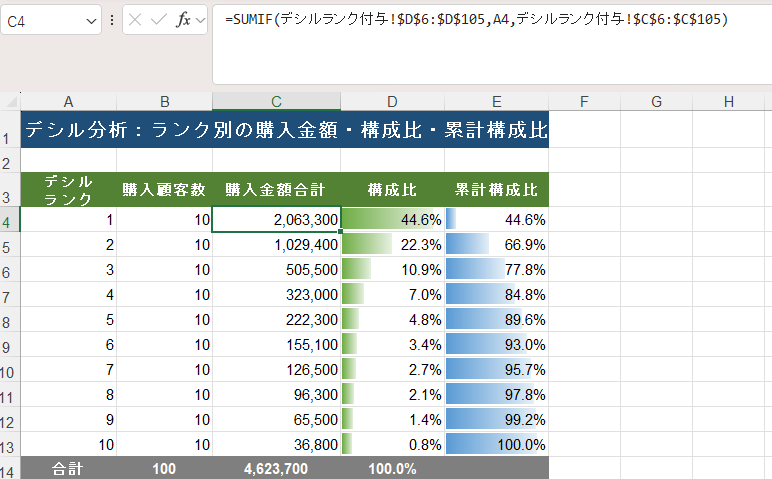Select the 89.6% cumulative cell
This screenshot has width=772, height=479.
tap(496, 319)
